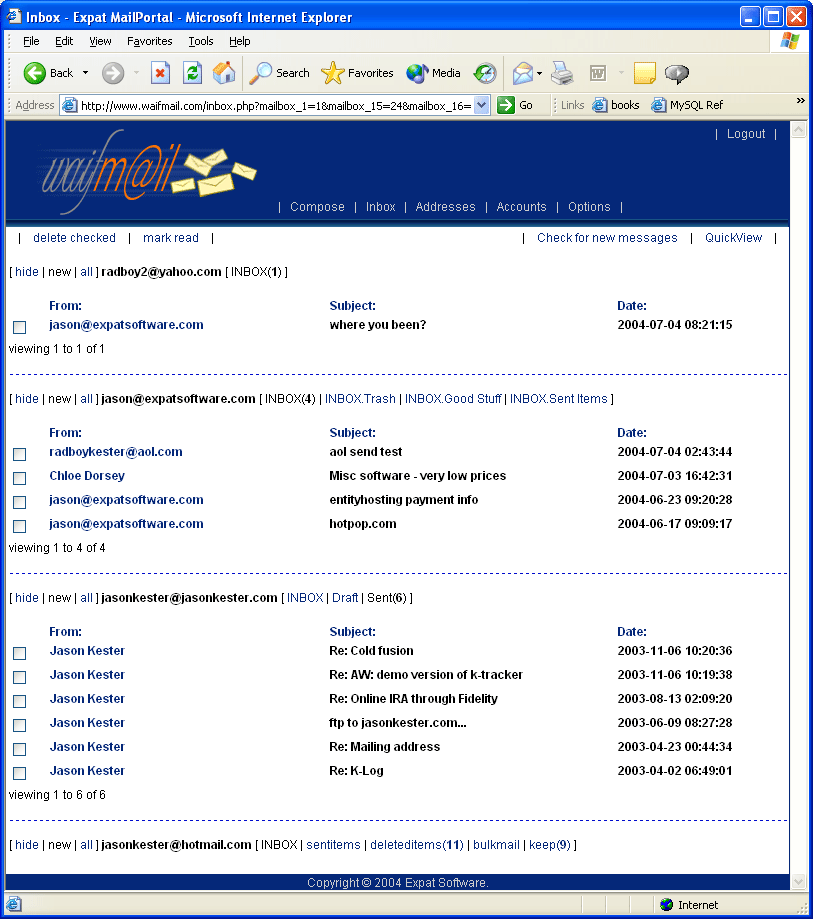
Task: Click the Edit with Word icon
Action: (598, 73)
